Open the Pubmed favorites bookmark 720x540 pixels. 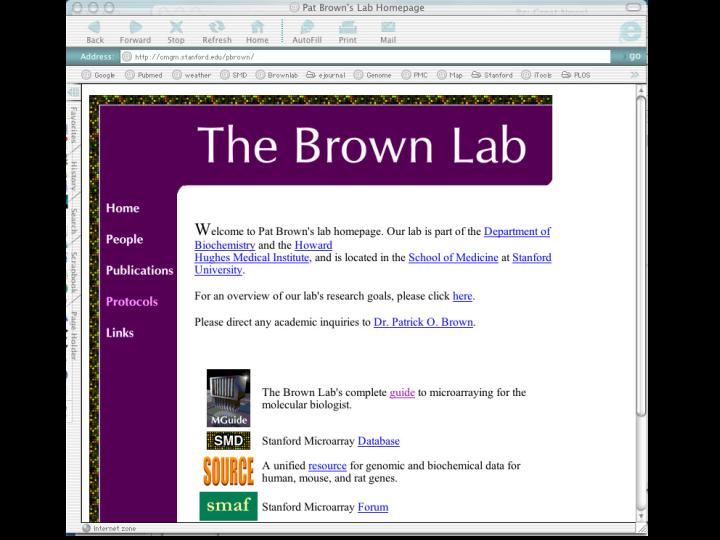[144, 75]
